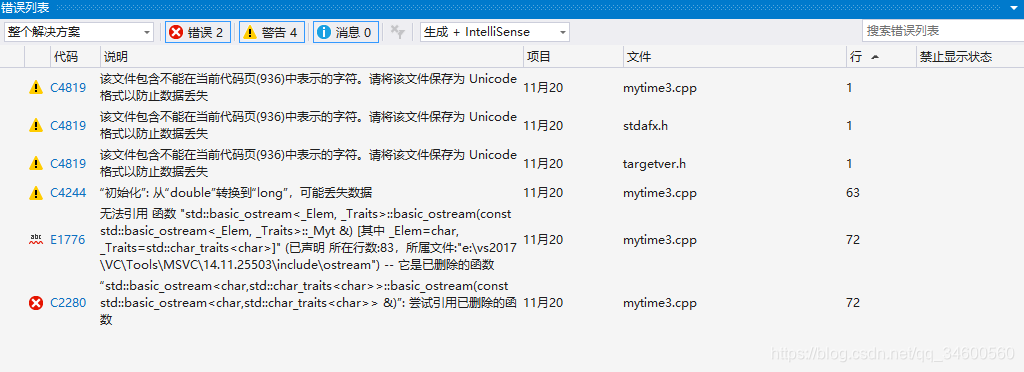Click the warning icon on the C4819 mytime3.cpp row

click(36, 87)
